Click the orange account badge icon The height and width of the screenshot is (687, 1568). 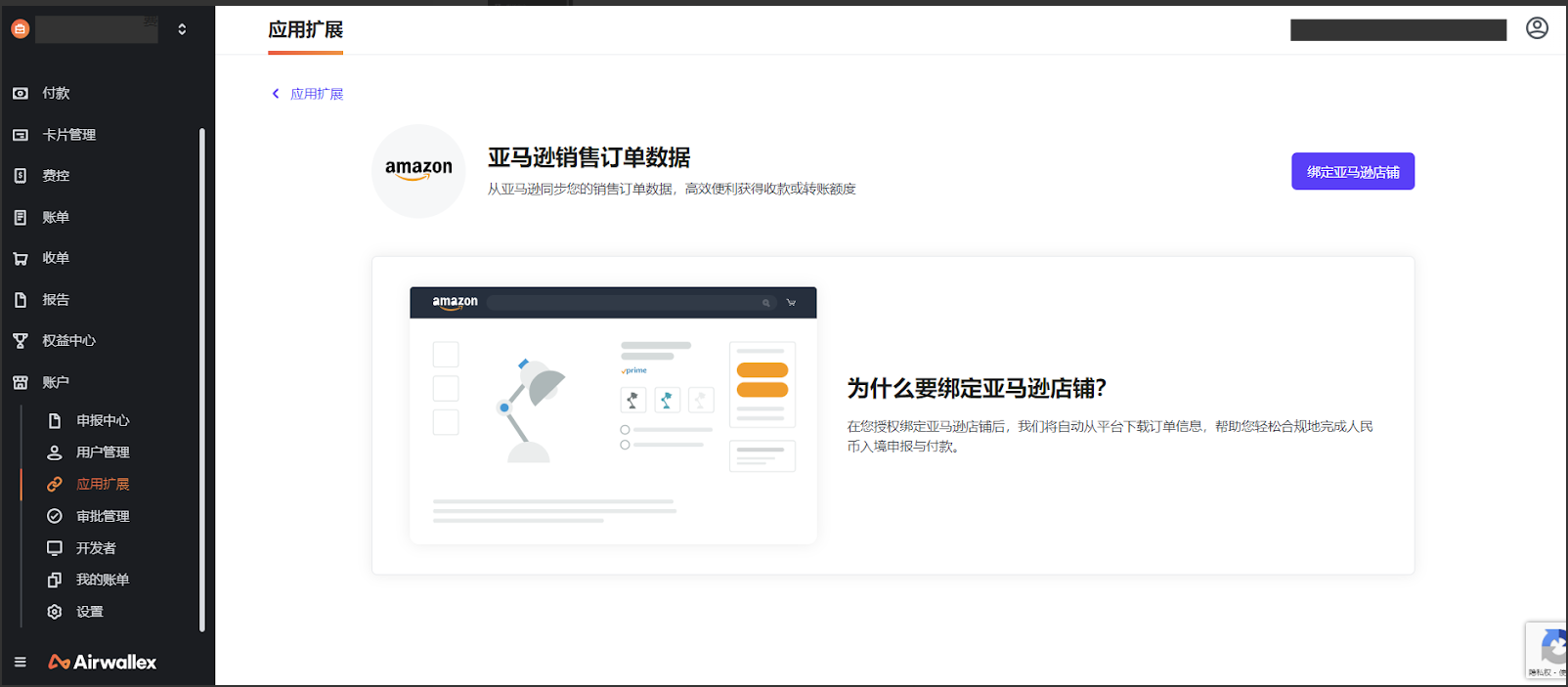[21, 29]
